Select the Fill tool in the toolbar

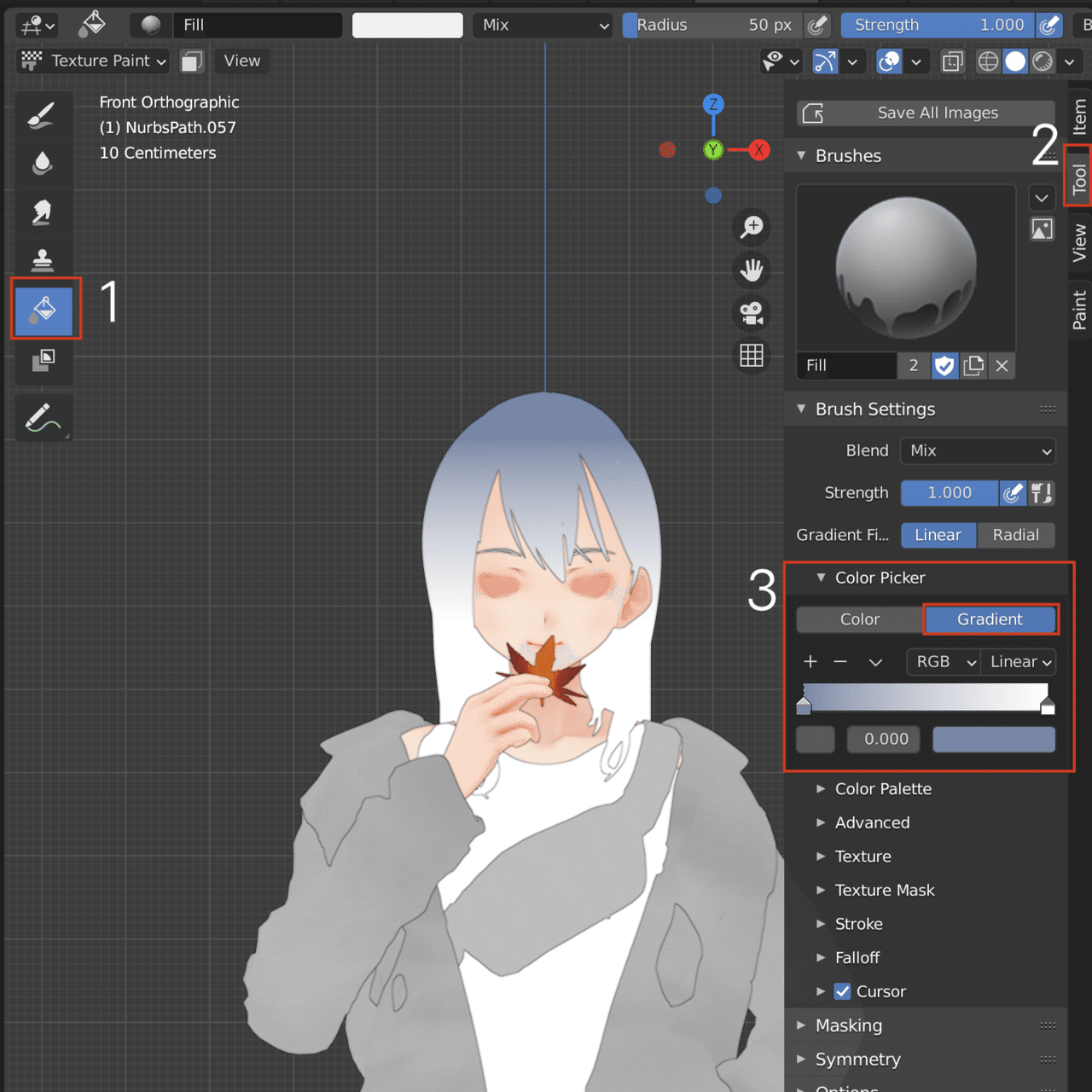click(x=44, y=310)
